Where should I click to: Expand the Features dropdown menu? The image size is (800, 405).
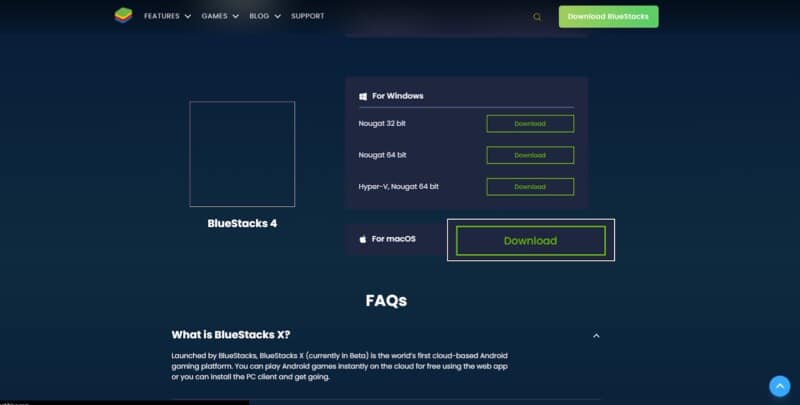(x=167, y=16)
